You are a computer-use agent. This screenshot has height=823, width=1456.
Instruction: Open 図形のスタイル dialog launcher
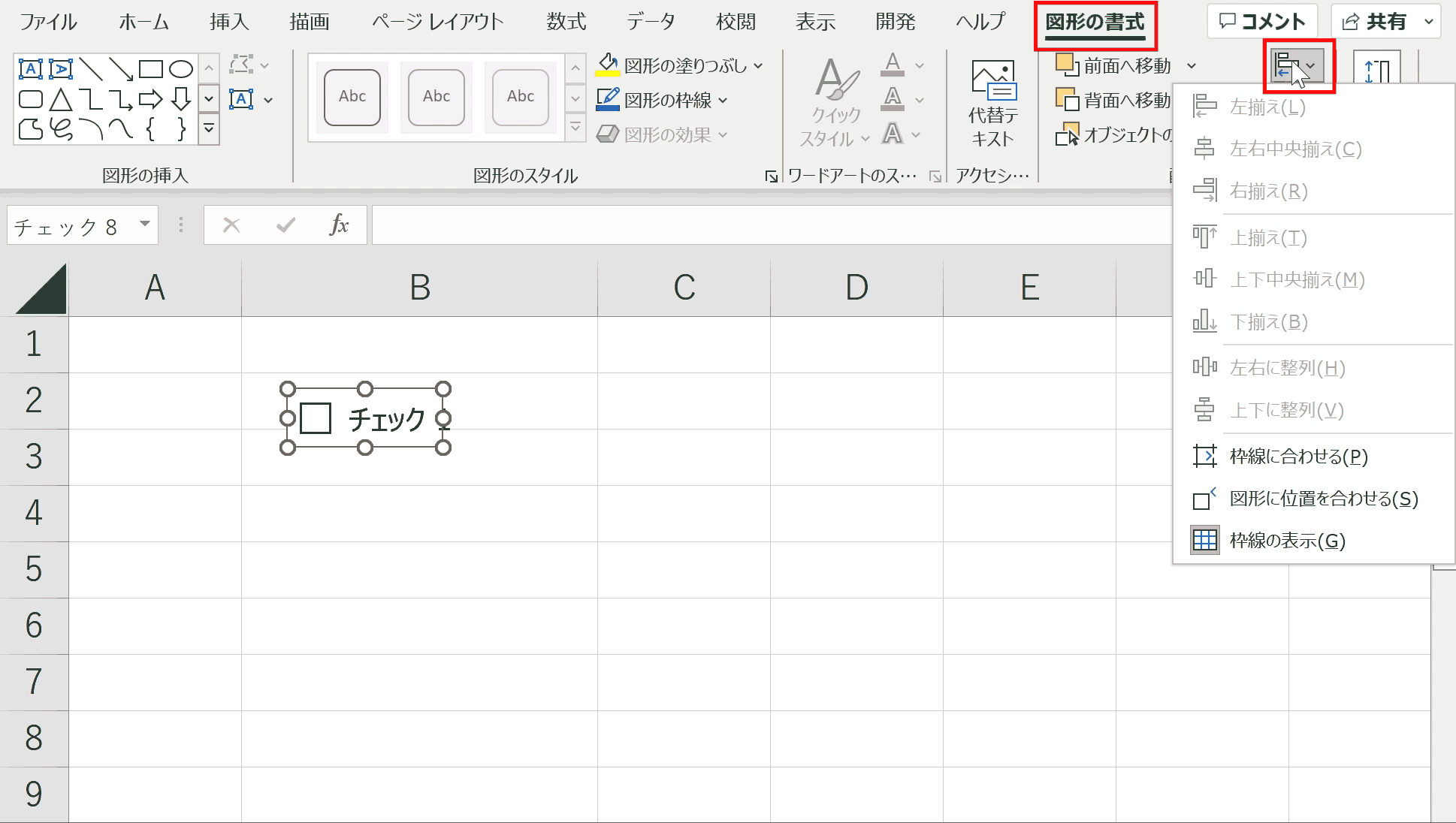(x=772, y=176)
